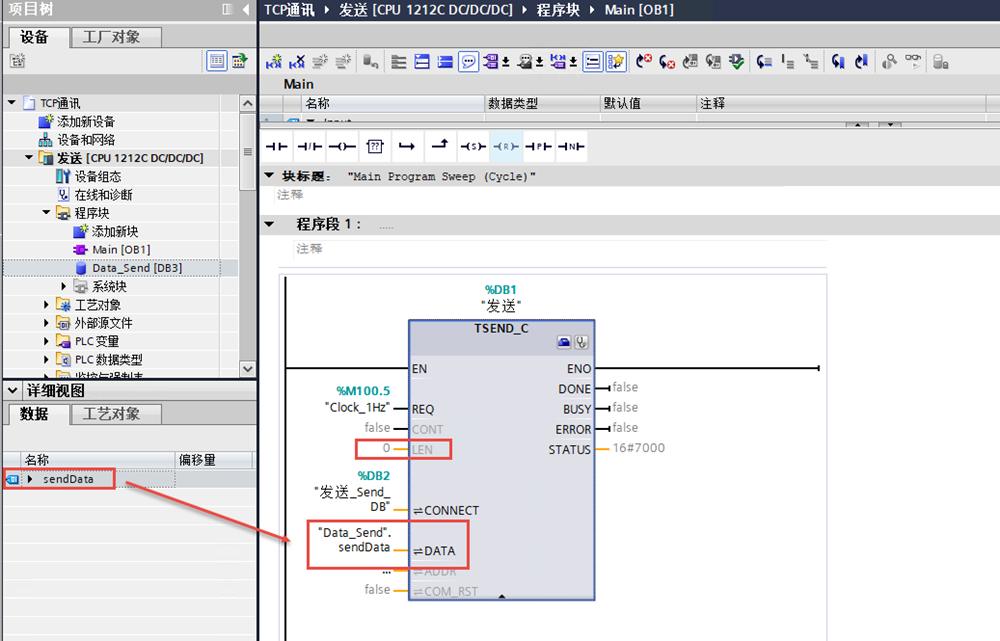Insert an output coil instruction
Screen dimensions: 1000x641
tap(342, 147)
